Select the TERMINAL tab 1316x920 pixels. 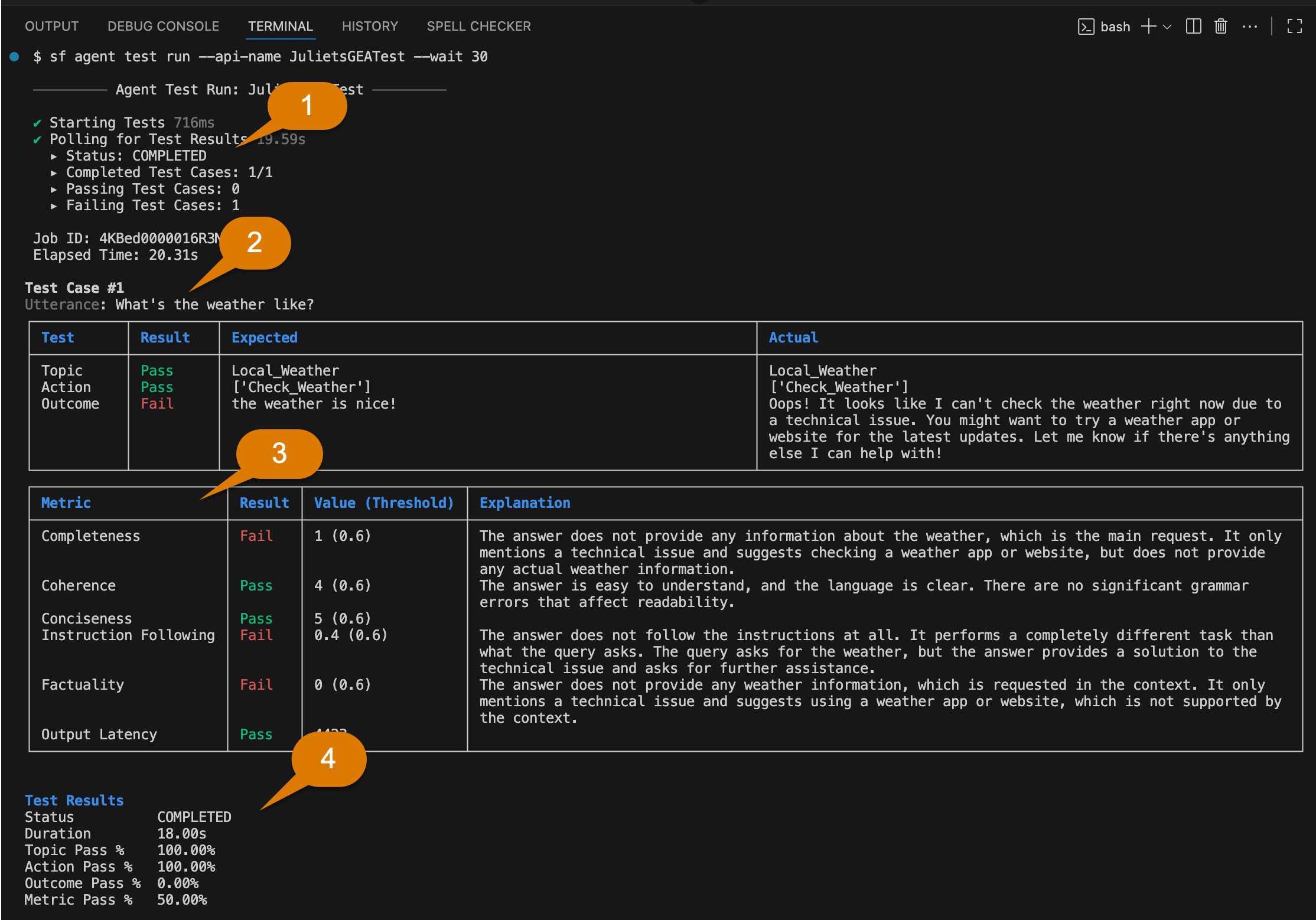tap(280, 26)
